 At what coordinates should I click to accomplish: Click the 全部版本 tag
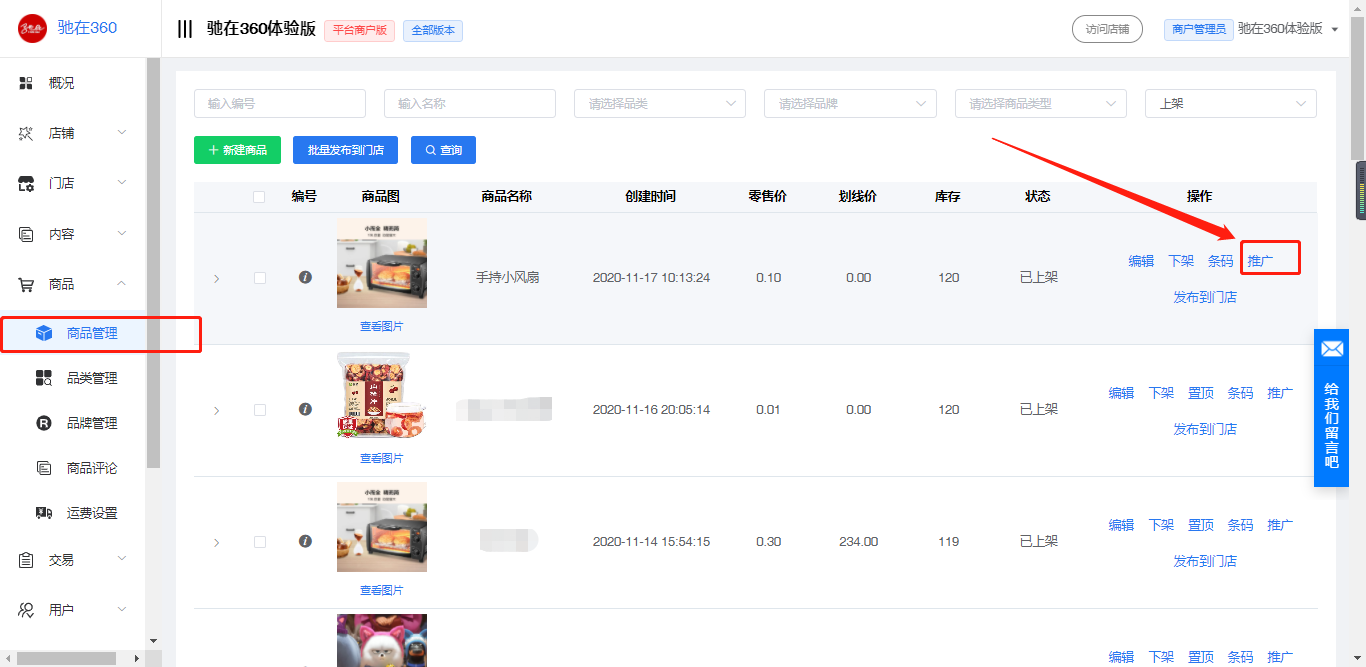tap(433, 30)
